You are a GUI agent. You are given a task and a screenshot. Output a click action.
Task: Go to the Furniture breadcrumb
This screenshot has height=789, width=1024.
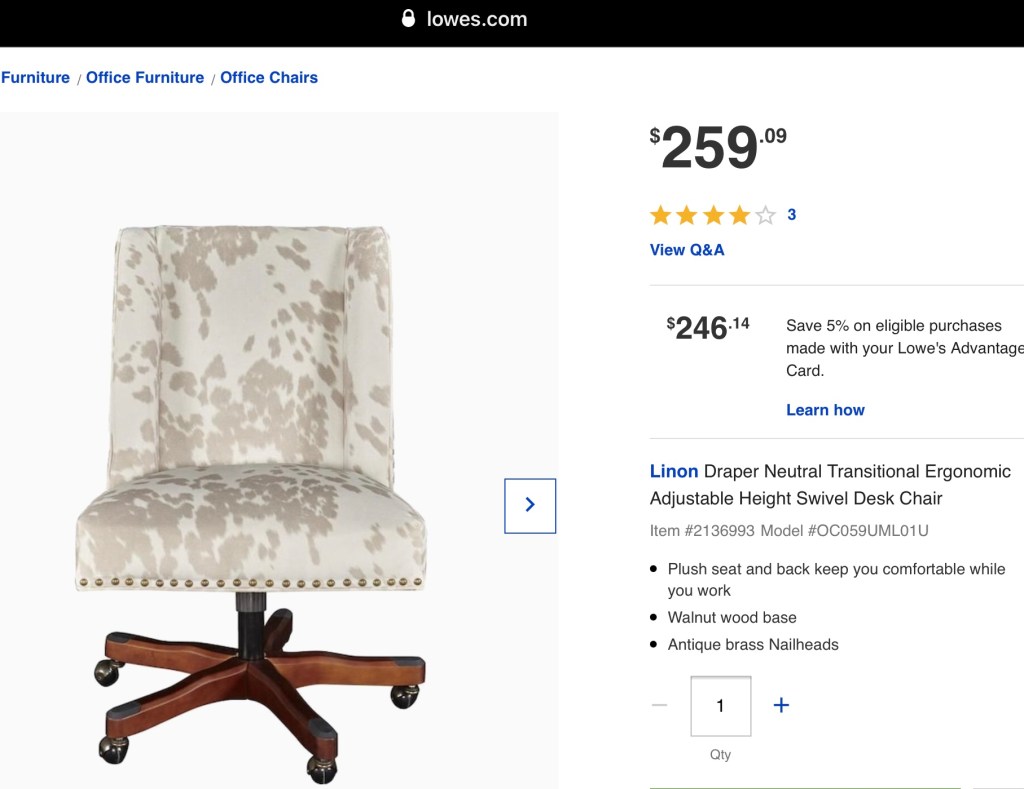pos(36,77)
